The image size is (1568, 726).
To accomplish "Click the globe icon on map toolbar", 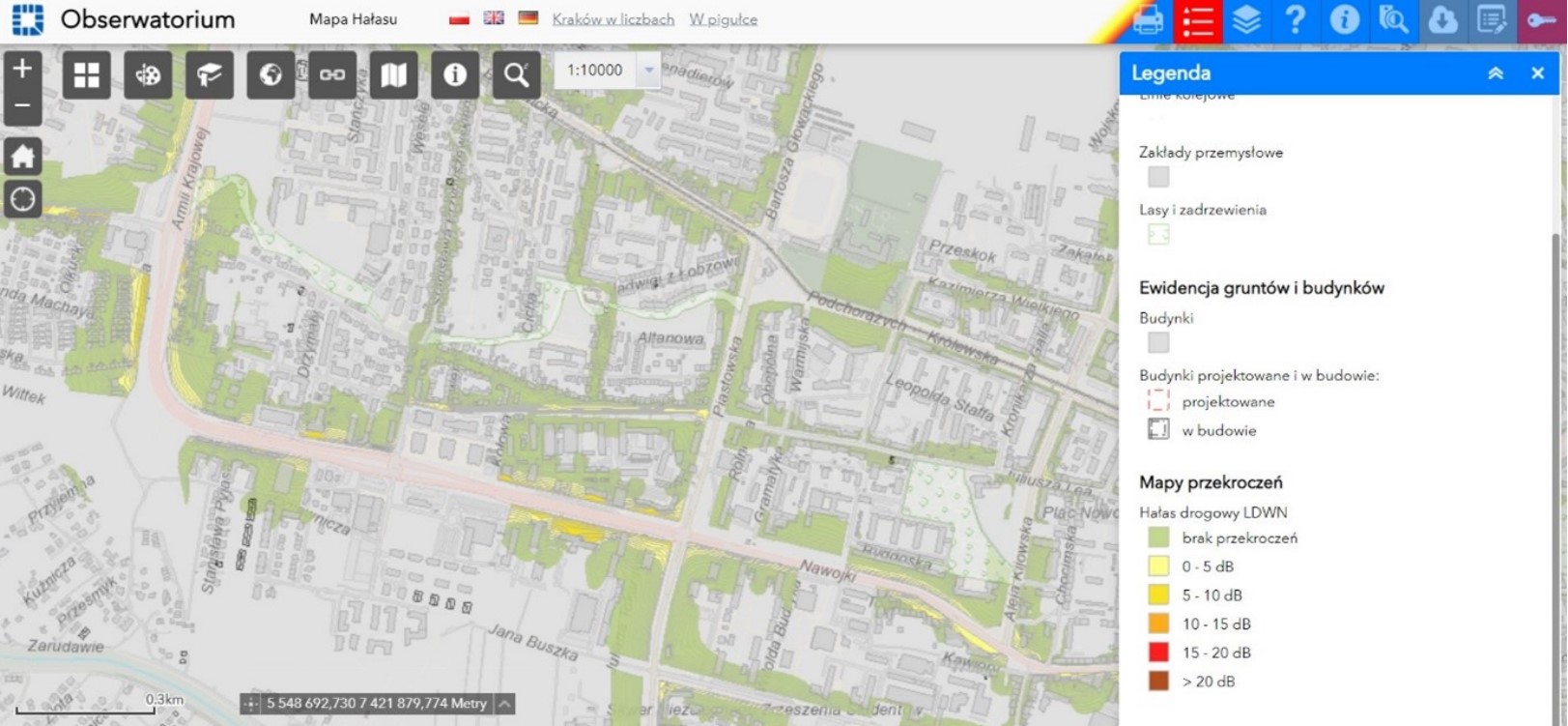I will point(271,74).
